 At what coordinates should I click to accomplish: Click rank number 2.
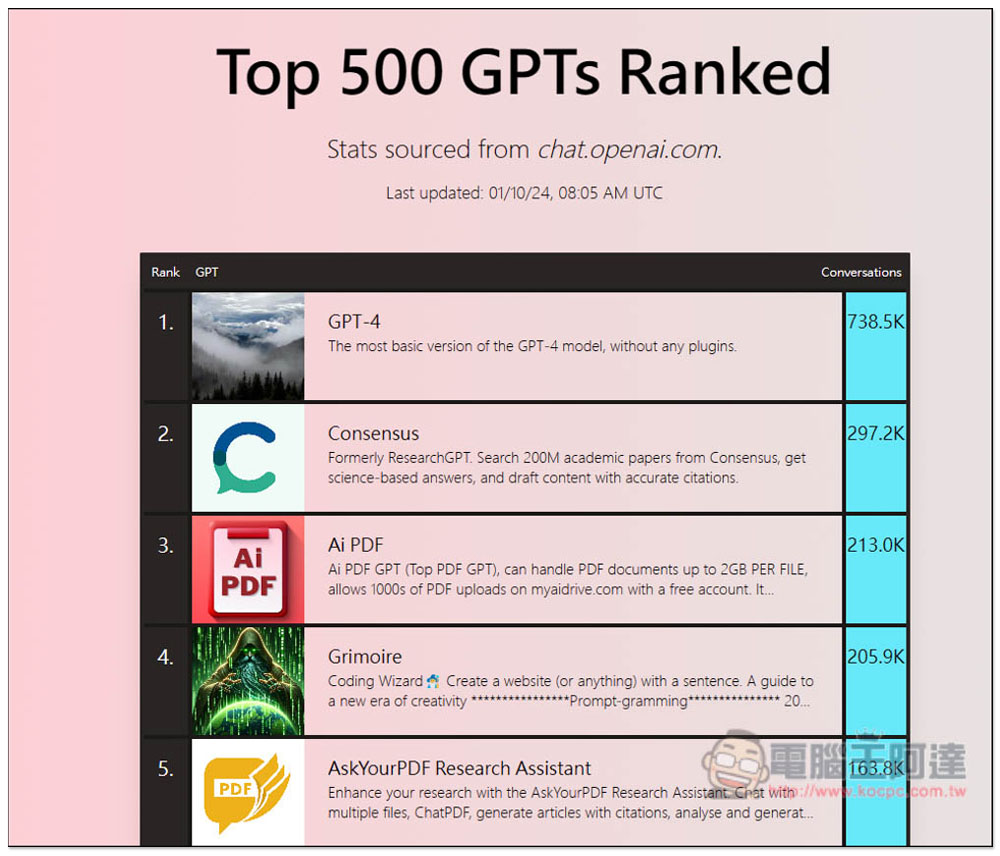click(x=166, y=434)
